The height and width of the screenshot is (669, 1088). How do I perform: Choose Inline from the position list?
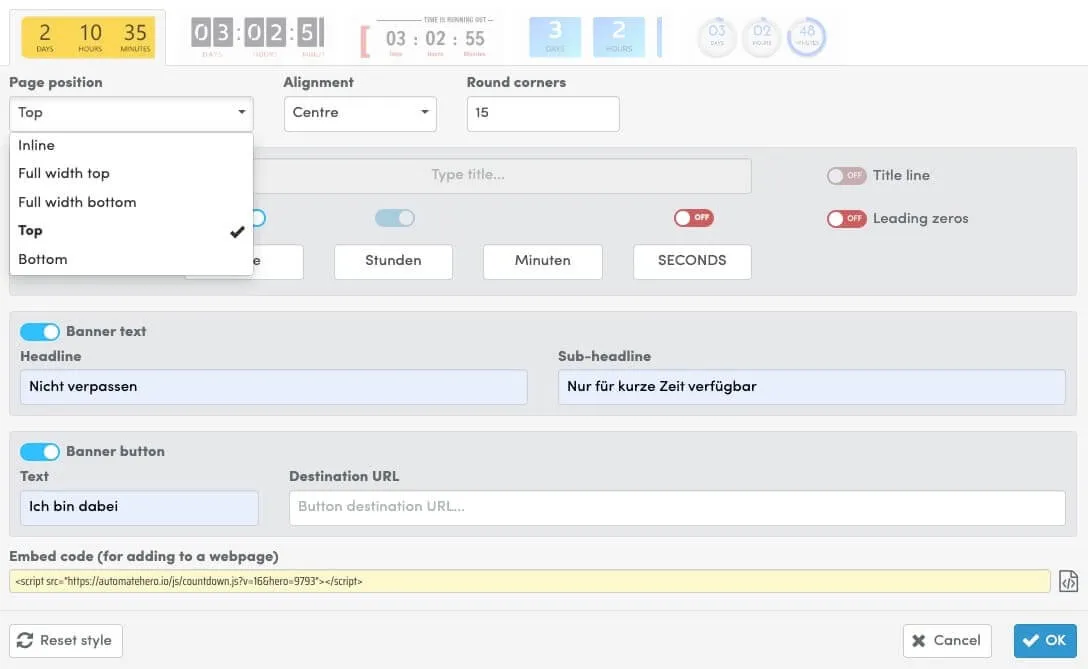[x=131, y=145]
